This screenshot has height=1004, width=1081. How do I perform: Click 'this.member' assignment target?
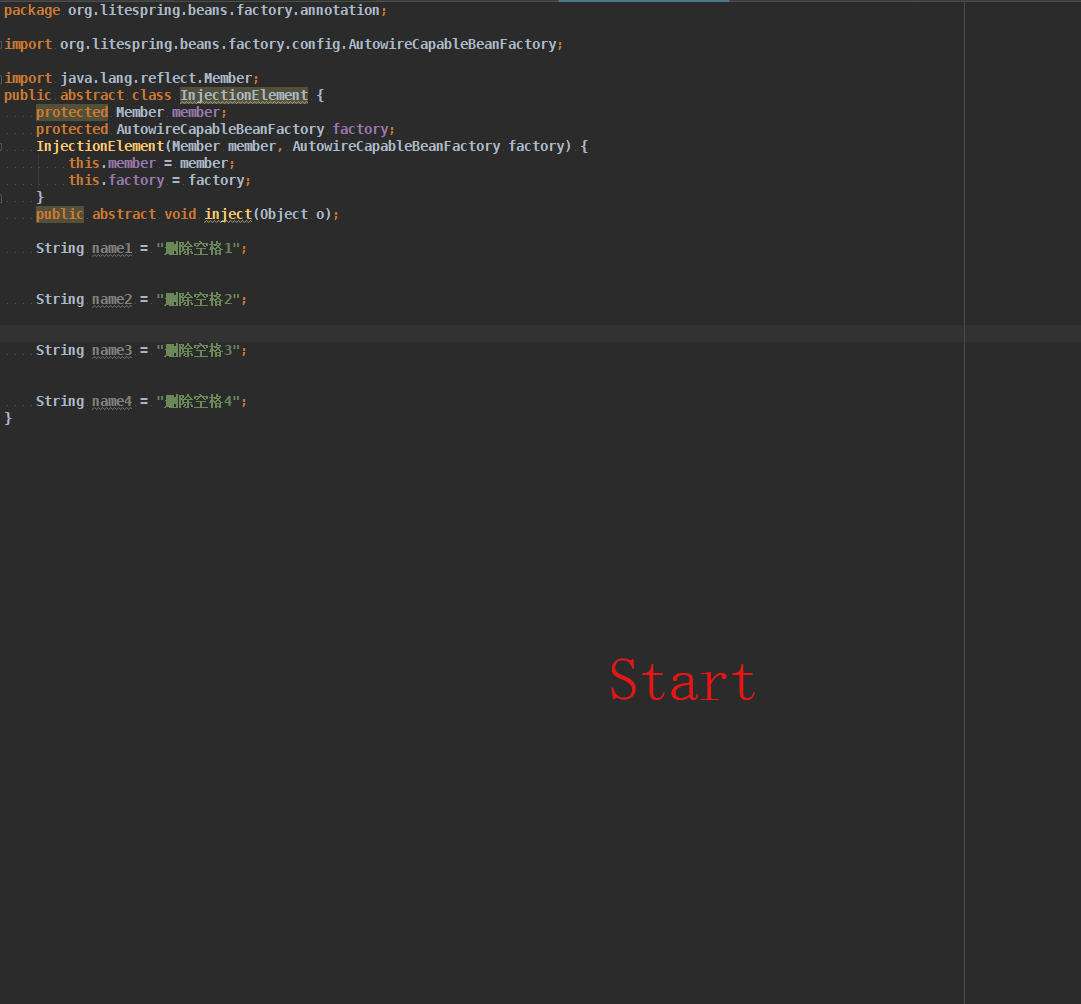[112, 163]
